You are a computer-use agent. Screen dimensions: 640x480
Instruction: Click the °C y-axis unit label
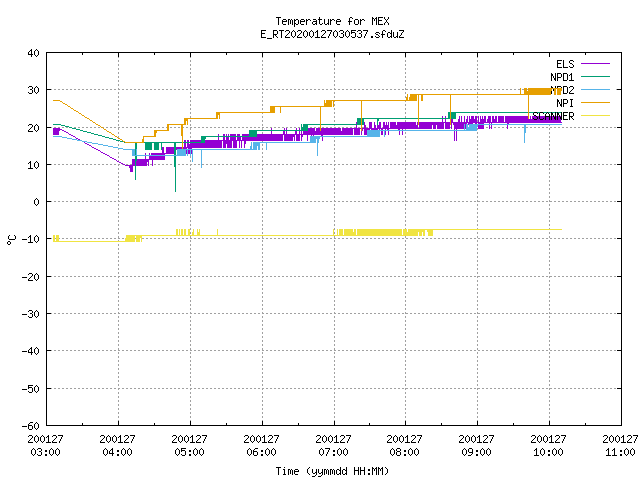(11, 240)
